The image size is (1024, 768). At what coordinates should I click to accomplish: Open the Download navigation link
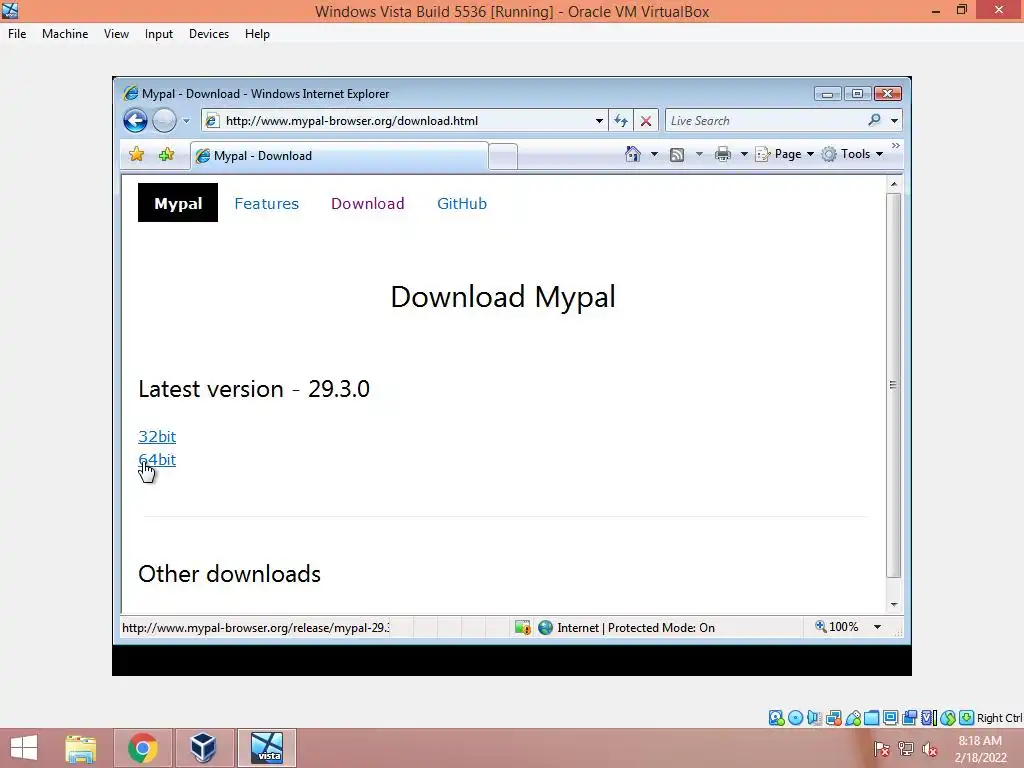(x=368, y=204)
